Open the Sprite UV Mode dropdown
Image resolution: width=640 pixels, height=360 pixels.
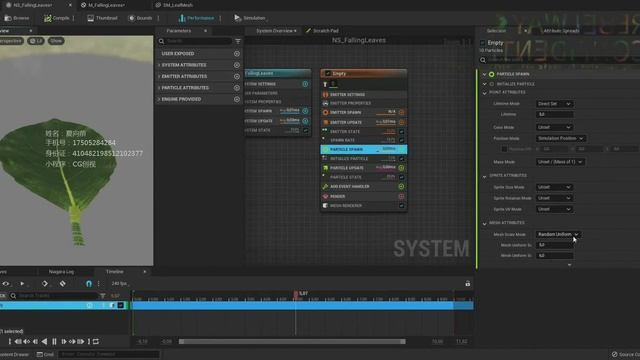pyautogui.click(x=554, y=209)
